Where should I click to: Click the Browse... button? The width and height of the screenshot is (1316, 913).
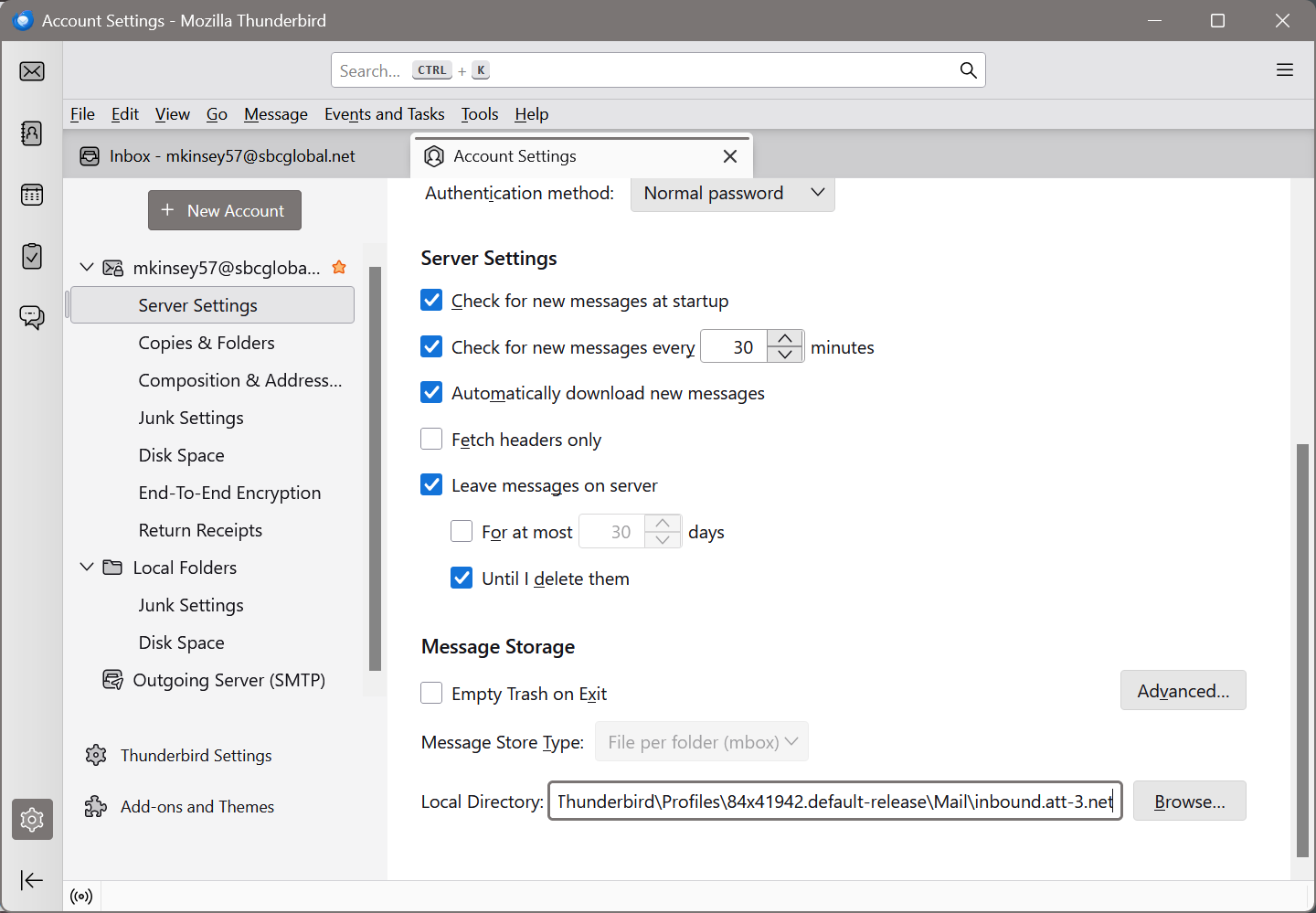tap(1189, 802)
